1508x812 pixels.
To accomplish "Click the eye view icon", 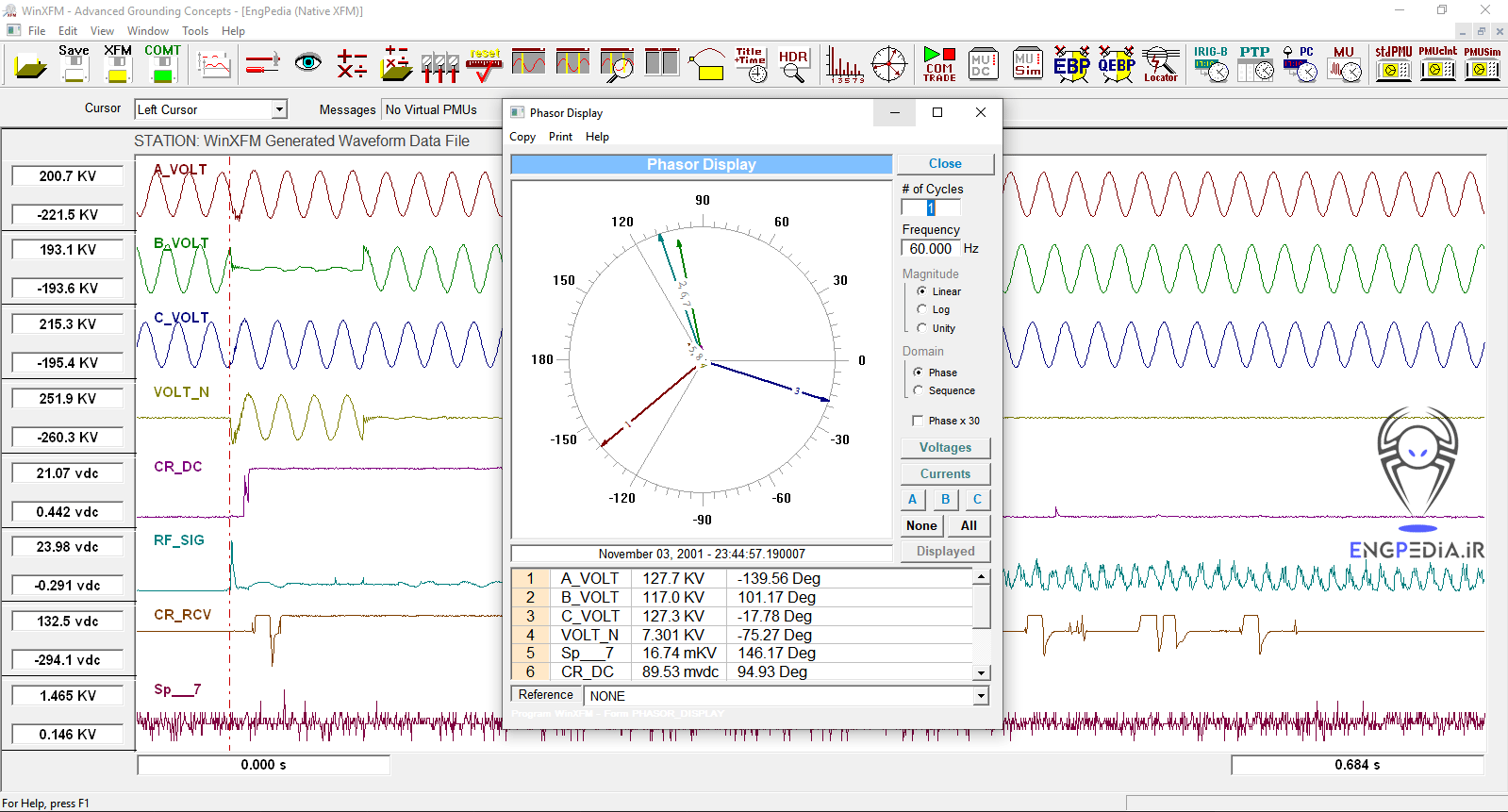I will tap(307, 63).
